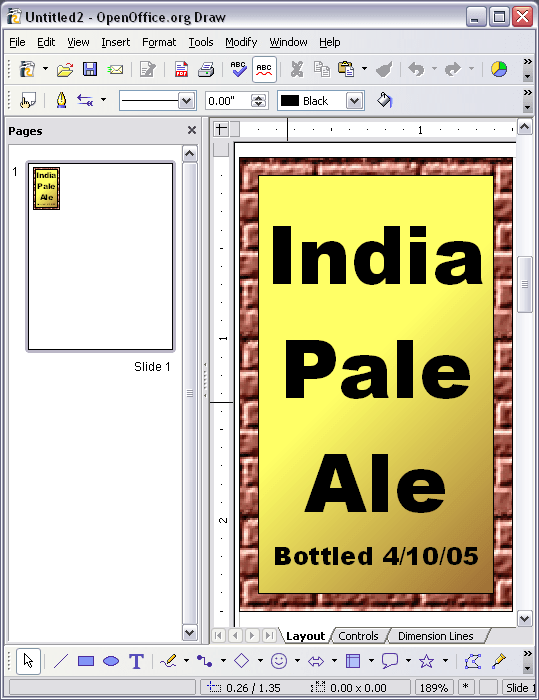Open the New document dropdown arrow
This screenshot has height=700, width=539.
(x=45, y=69)
